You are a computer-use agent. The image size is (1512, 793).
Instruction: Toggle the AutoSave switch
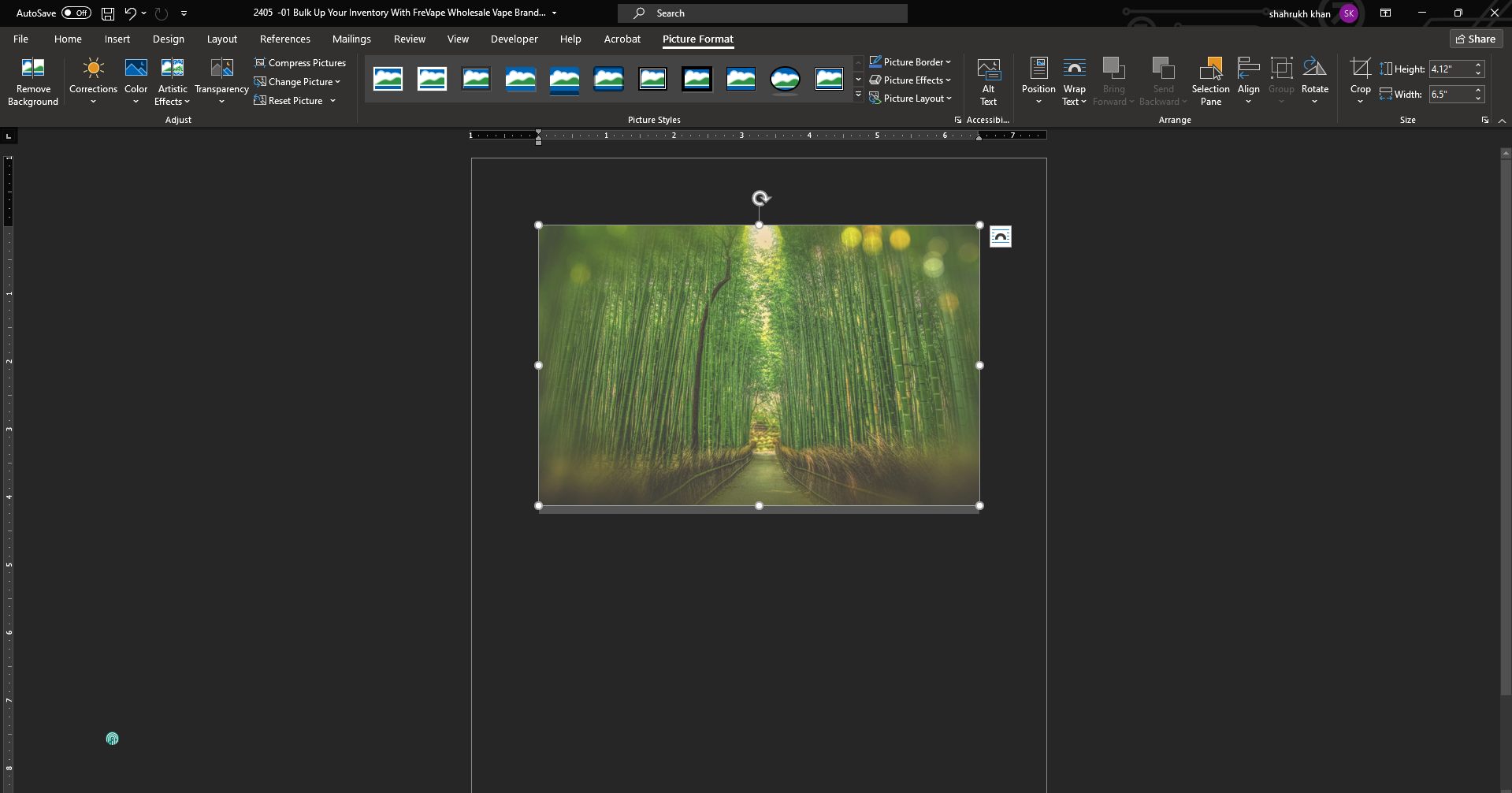tap(76, 13)
